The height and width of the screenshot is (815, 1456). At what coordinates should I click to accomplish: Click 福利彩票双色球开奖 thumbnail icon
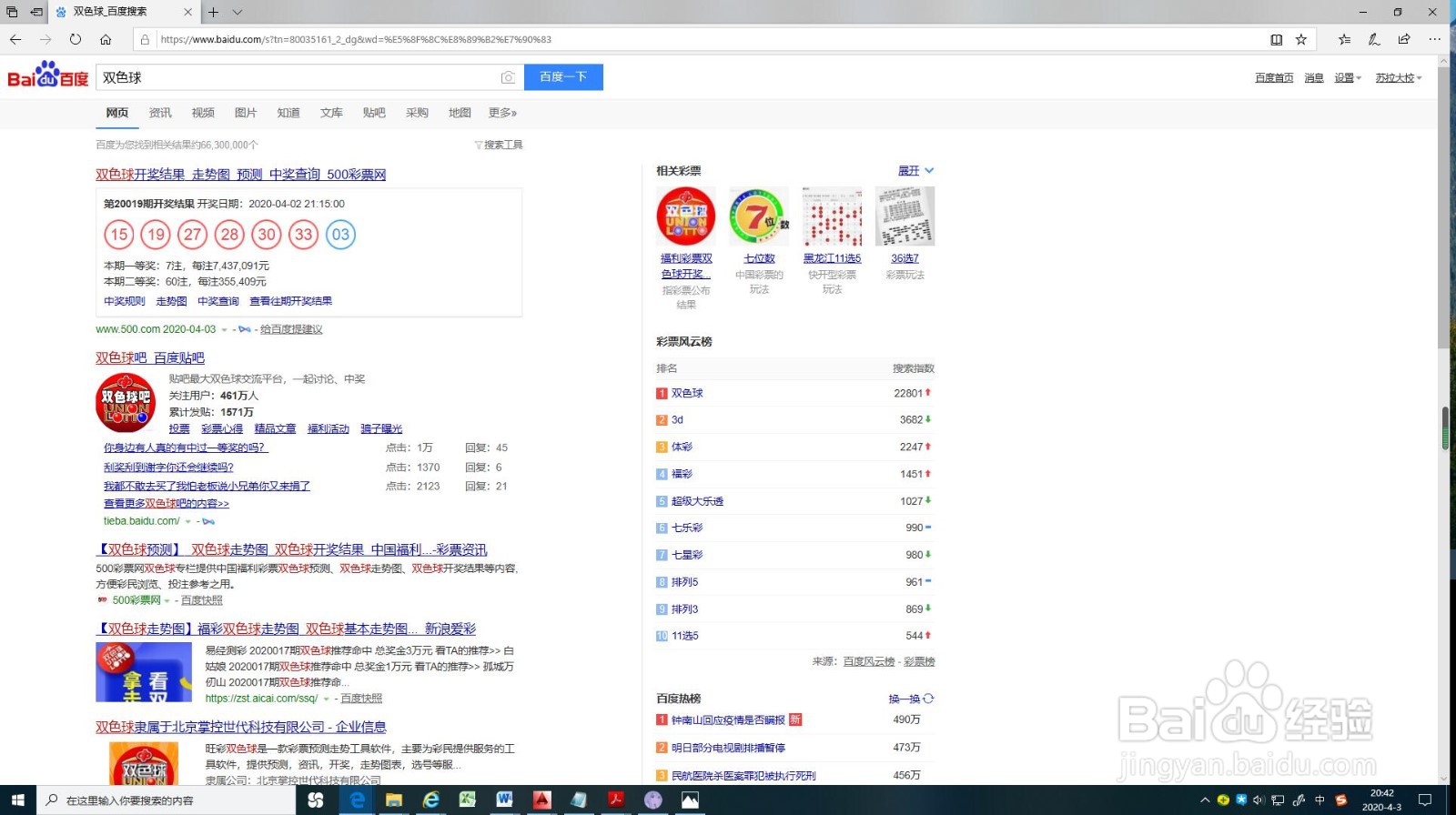pyautogui.click(x=686, y=216)
